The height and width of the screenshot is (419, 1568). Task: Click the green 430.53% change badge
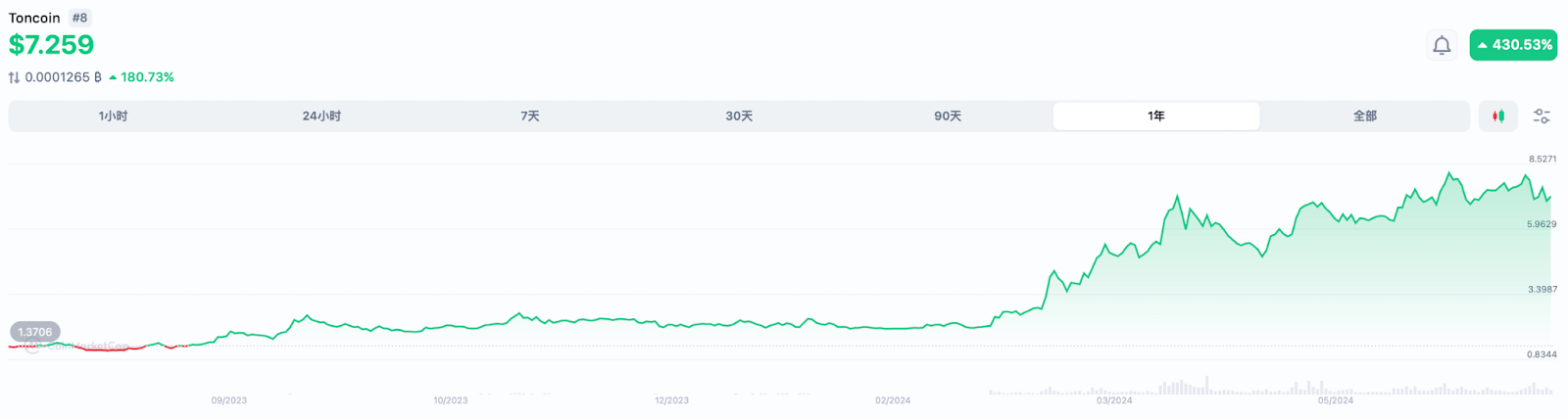pyautogui.click(x=1513, y=45)
